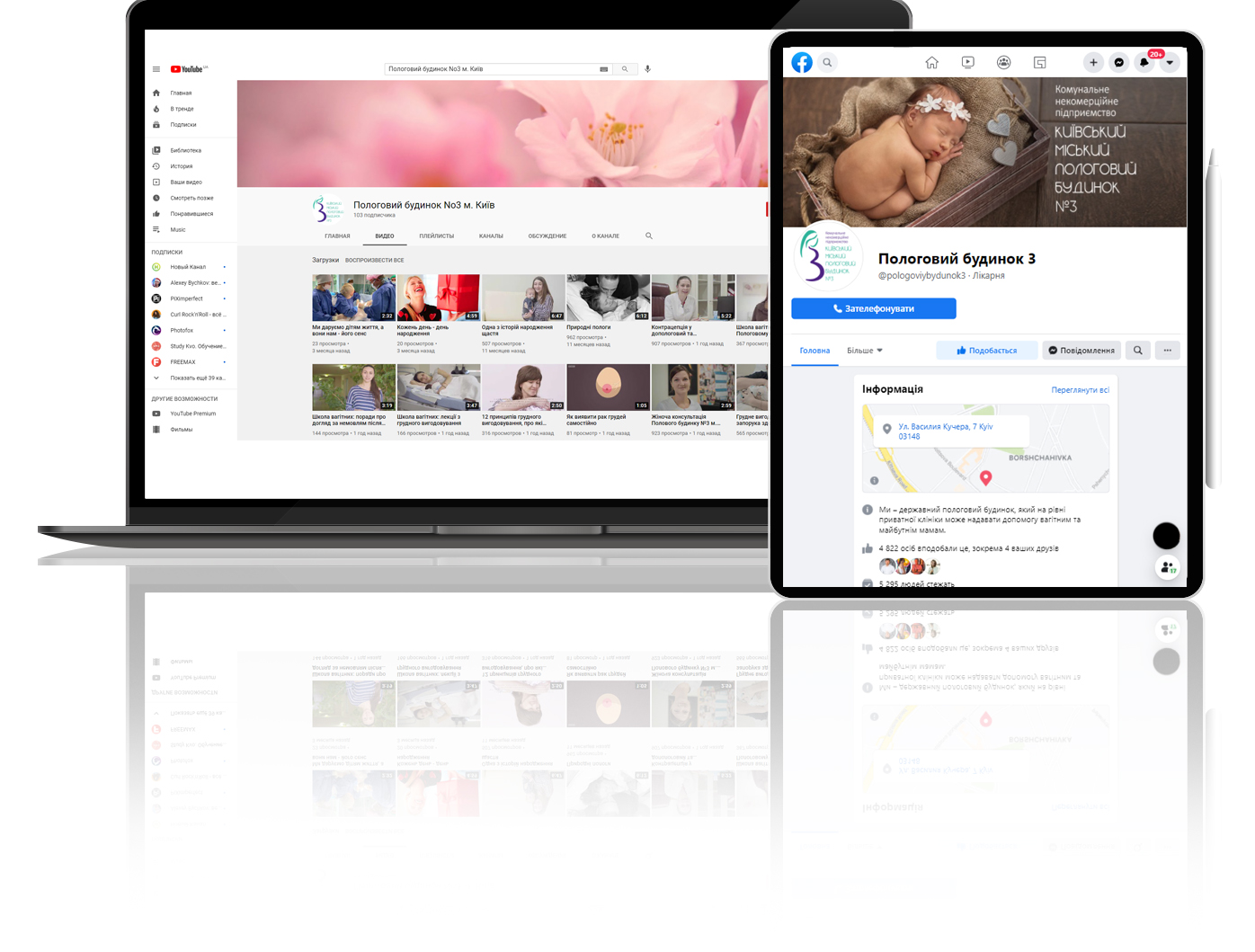Open the Facebook Groups icon
Image resolution: width=1255 pixels, height=952 pixels.
point(1003,62)
